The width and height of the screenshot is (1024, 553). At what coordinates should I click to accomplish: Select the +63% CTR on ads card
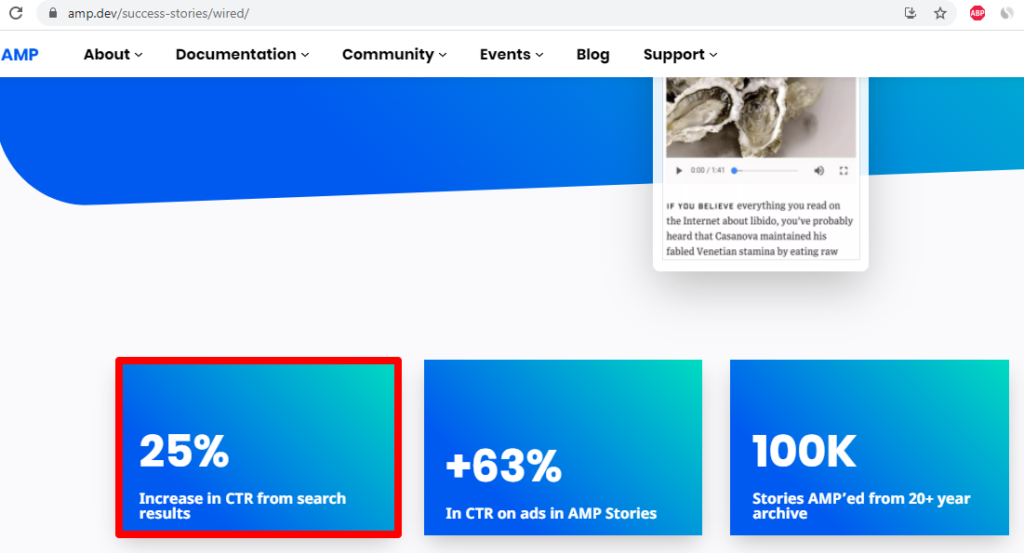[563, 447]
